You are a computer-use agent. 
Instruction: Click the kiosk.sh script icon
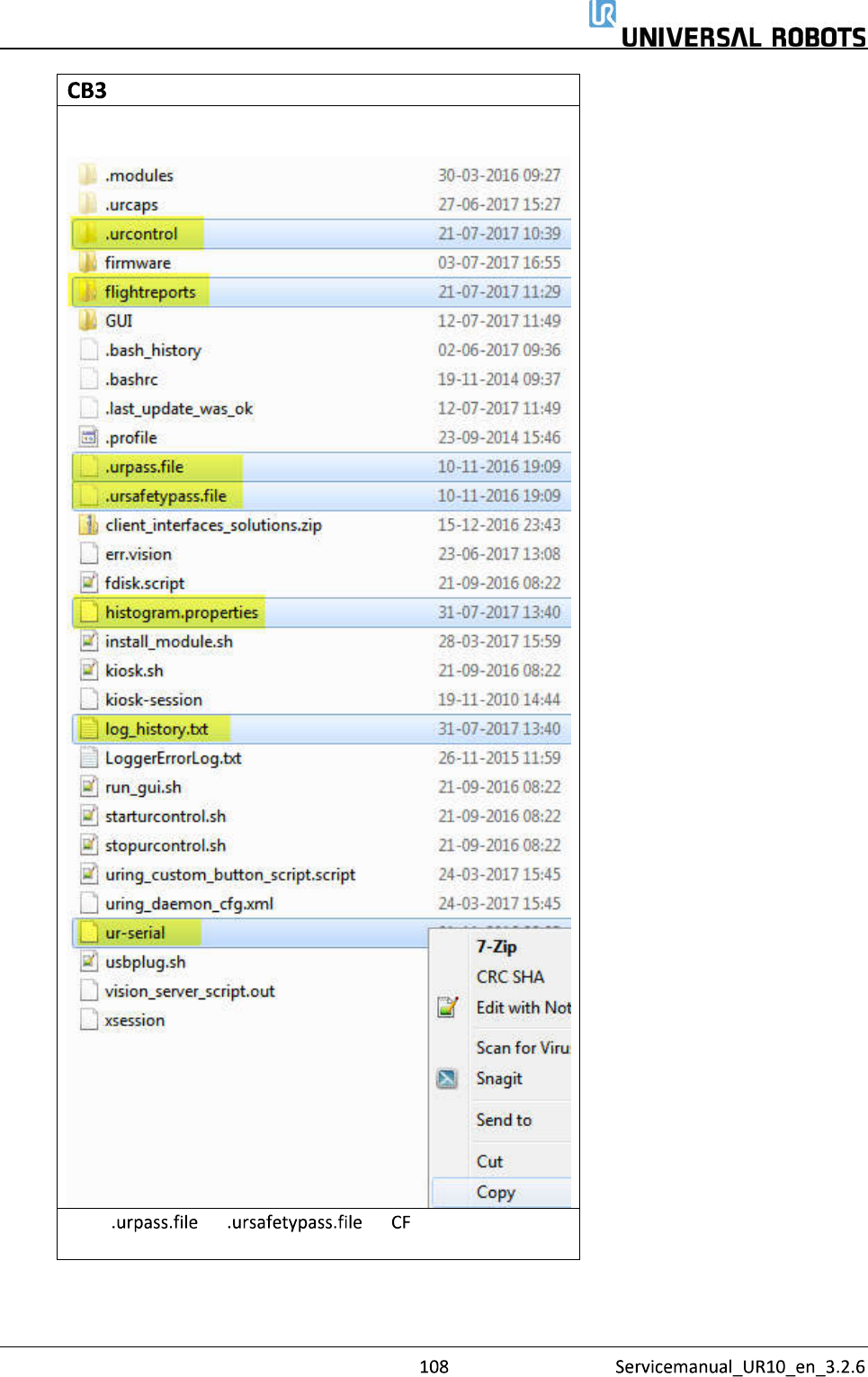[88, 670]
